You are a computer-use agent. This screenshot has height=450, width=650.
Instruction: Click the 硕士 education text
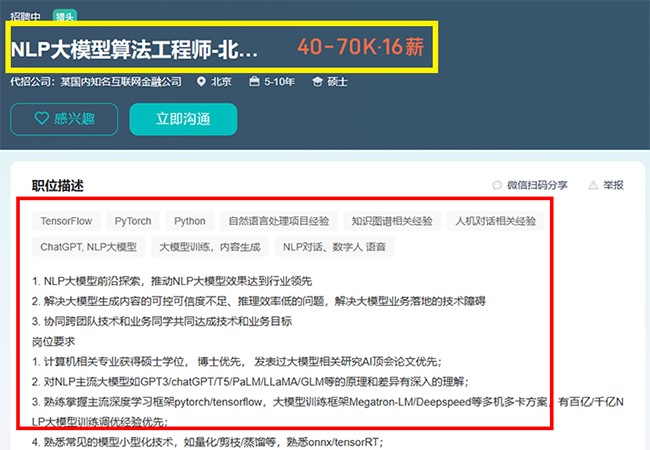point(337,82)
